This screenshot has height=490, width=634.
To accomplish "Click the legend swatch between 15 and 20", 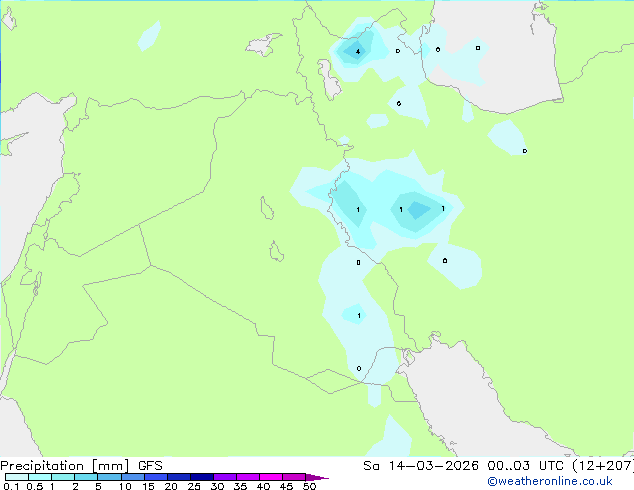I will pos(156,477).
